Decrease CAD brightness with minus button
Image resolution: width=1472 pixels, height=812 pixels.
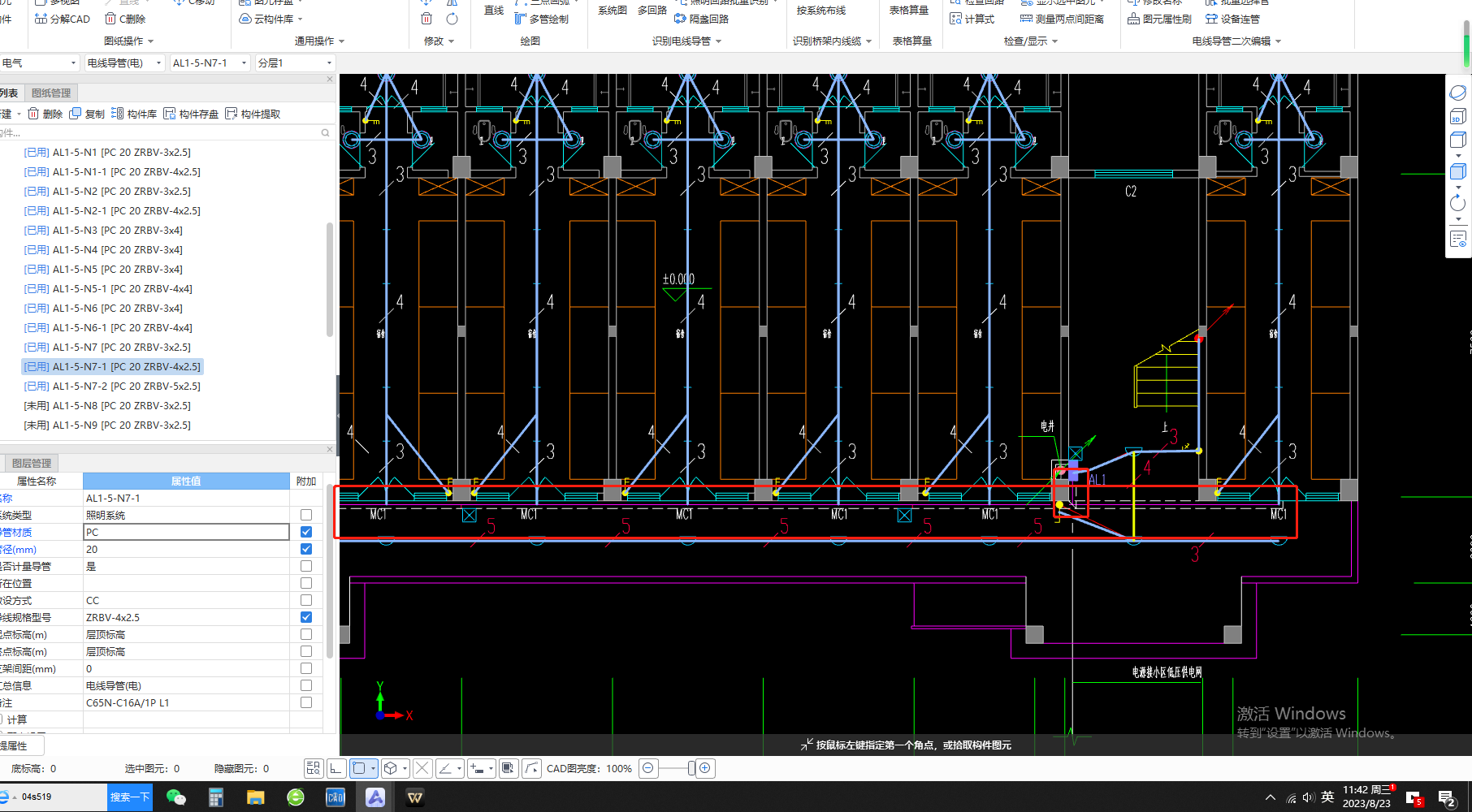647,768
